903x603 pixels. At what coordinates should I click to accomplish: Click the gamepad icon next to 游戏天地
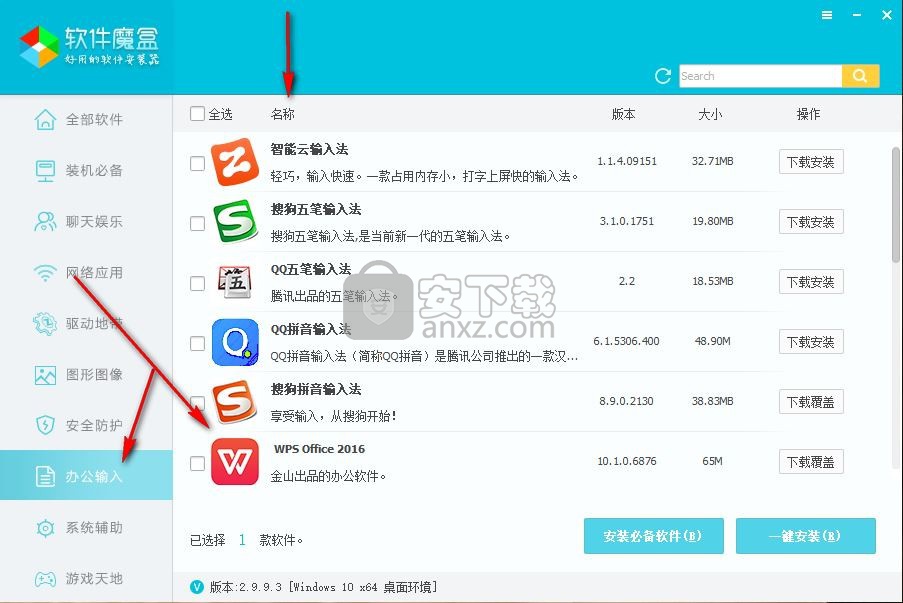pos(45,578)
